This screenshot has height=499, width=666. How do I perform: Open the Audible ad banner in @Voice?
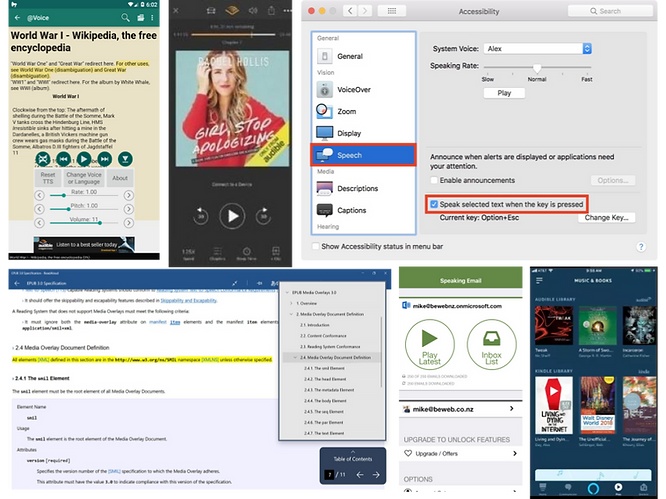(x=85, y=245)
